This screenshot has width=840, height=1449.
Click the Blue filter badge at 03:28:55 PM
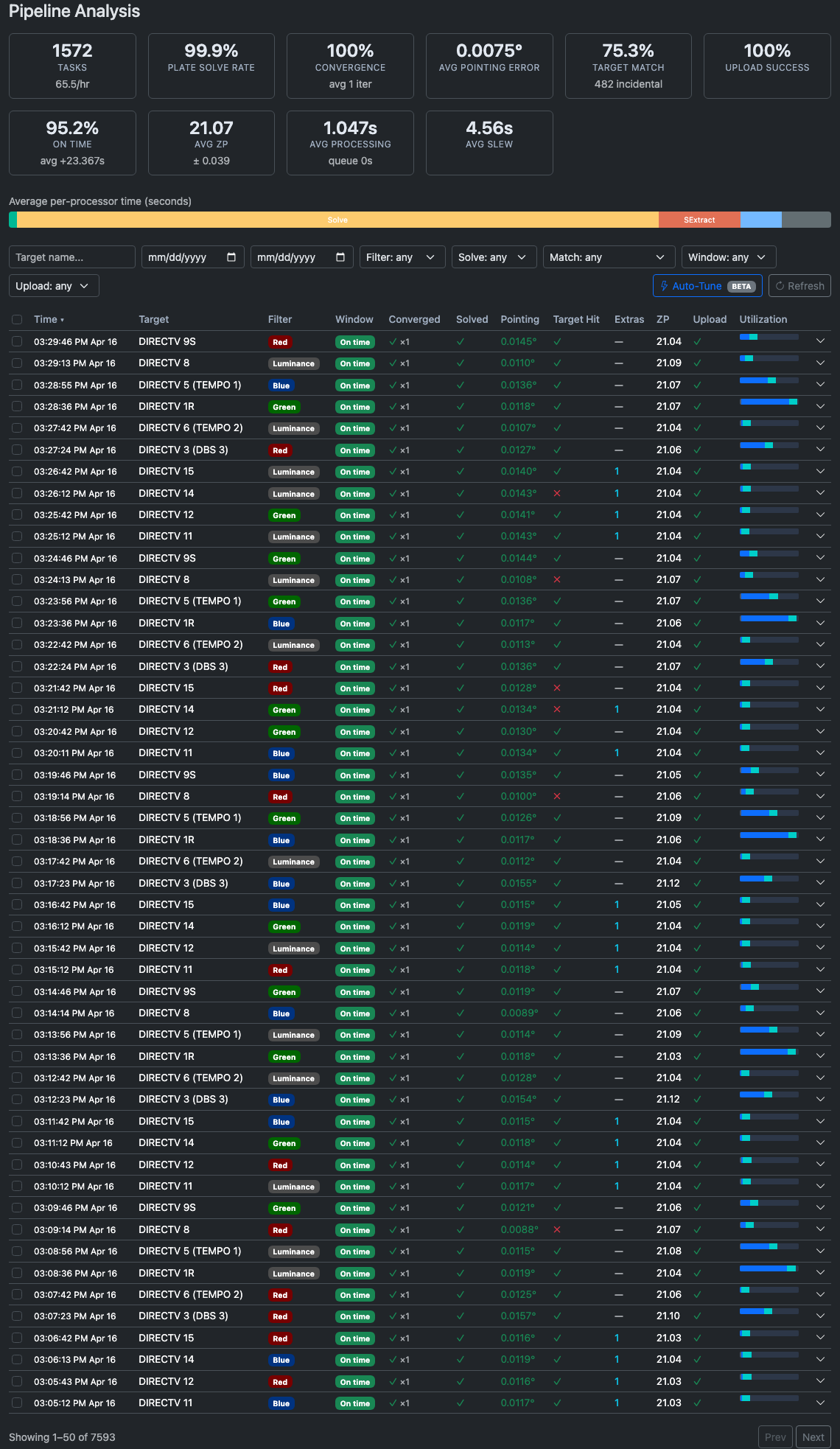click(281, 385)
